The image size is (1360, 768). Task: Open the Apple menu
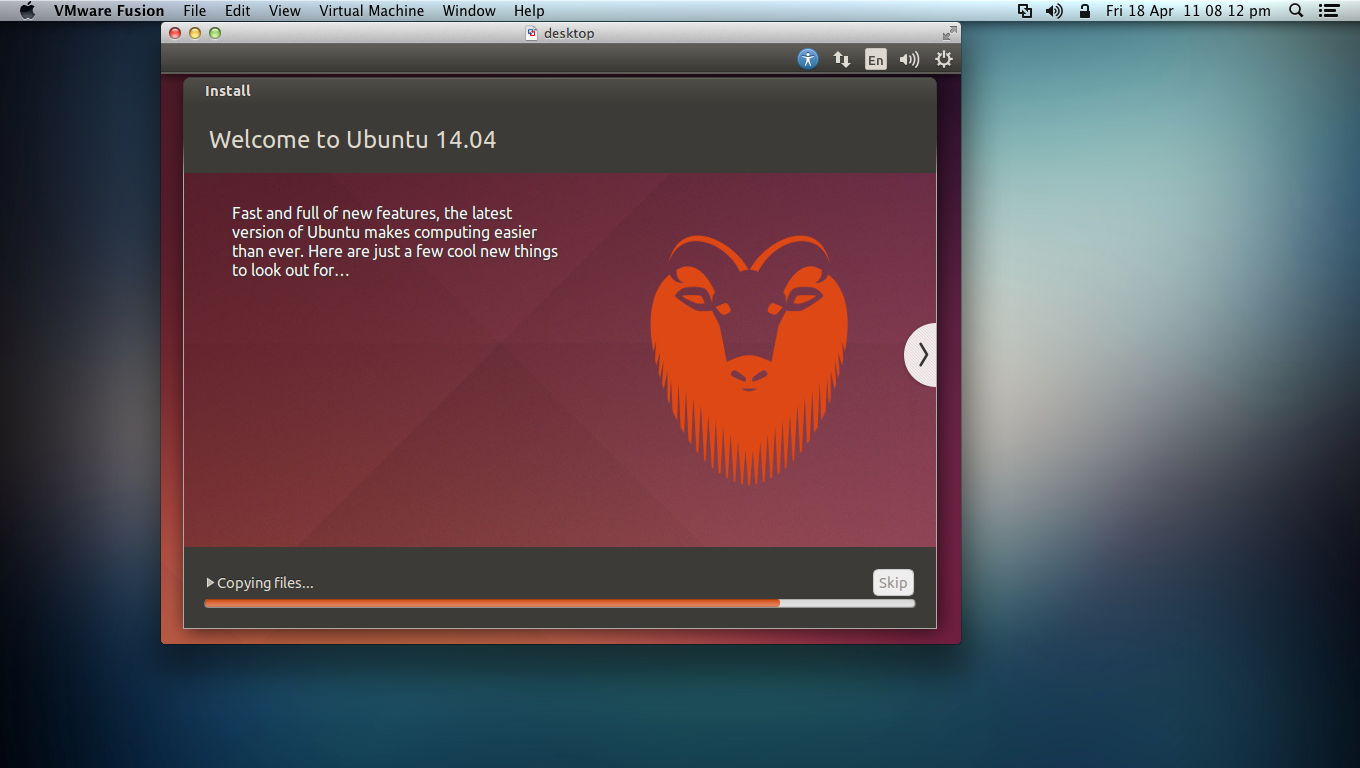27,11
